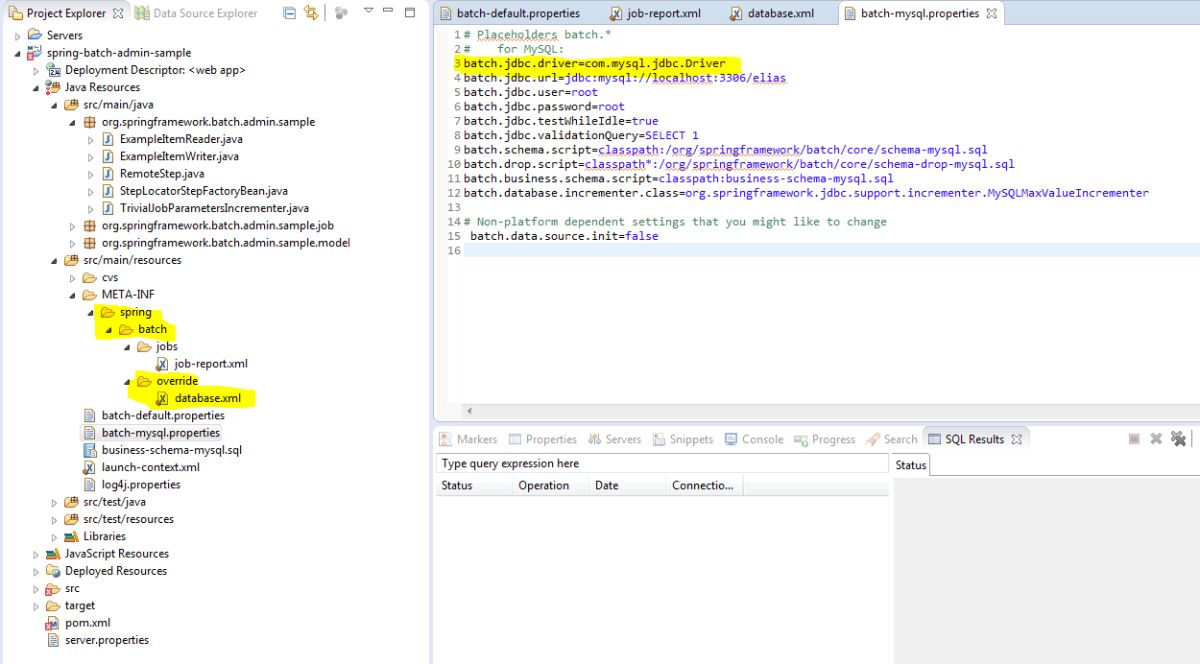The width and height of the screenshot is (1200, 664).
Task: Click Remove Result icon in SQL Results toolbar
Action: [1156, 439]
